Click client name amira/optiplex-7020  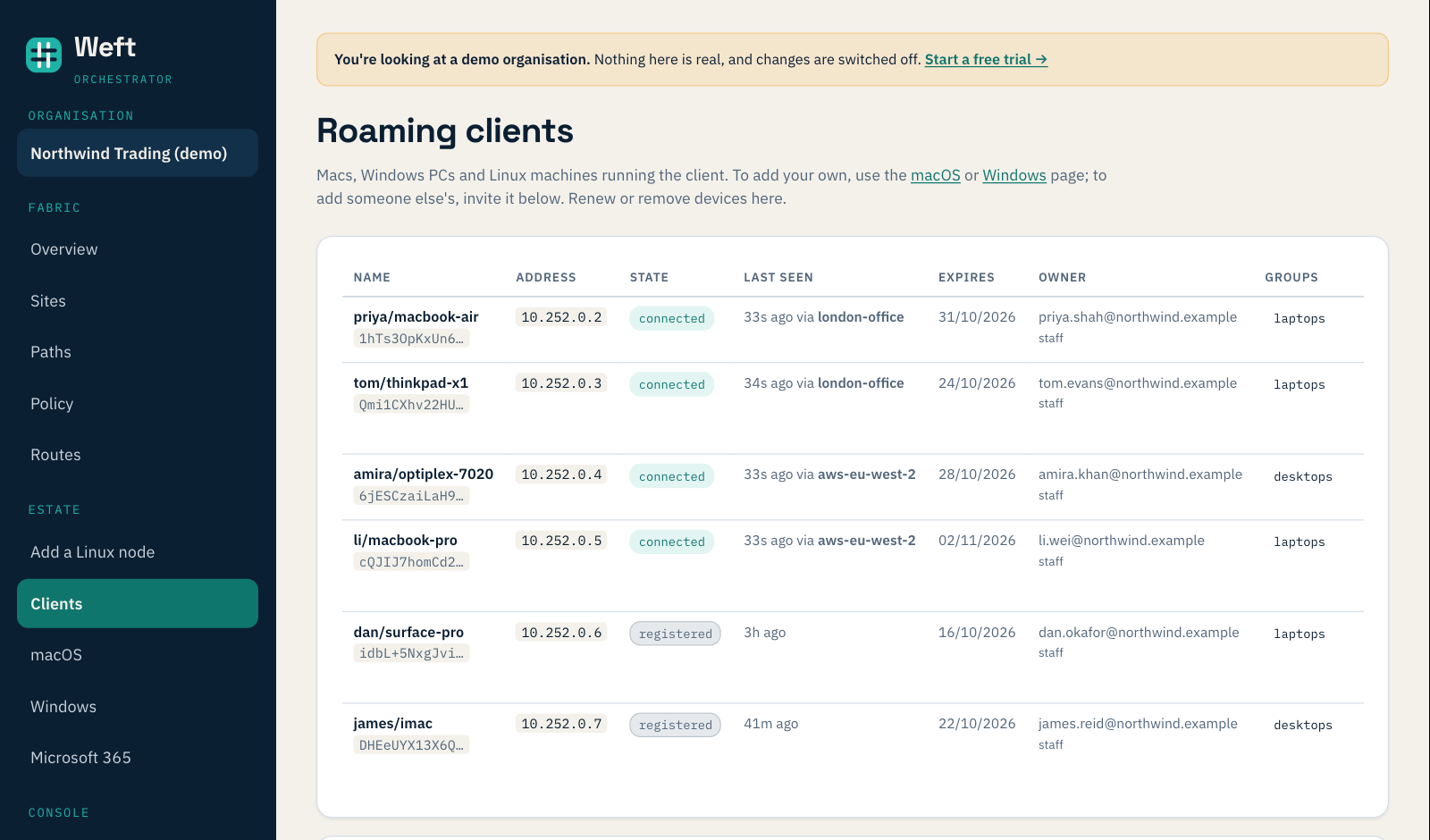423,475
